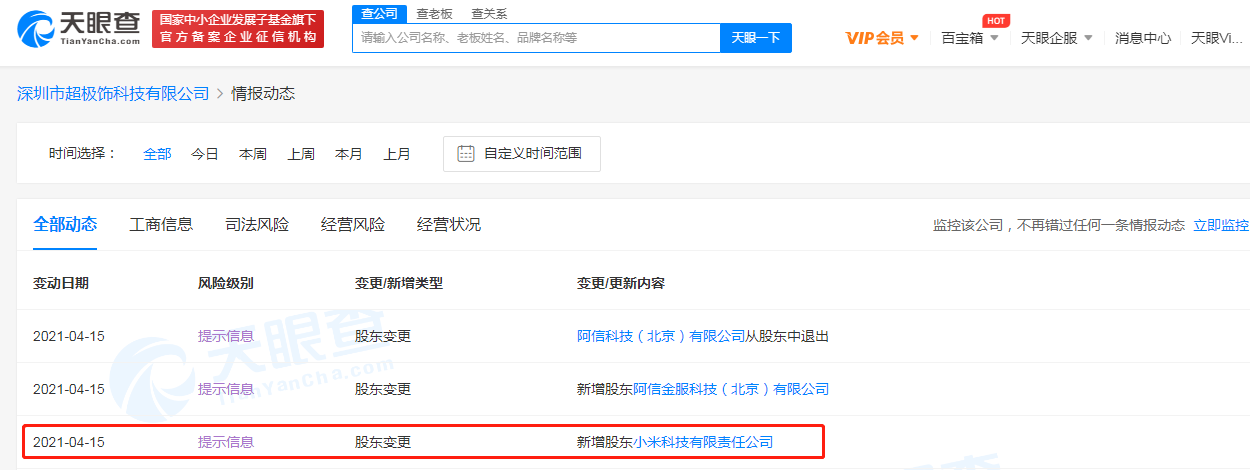Open 深圳市超极饰科技有限公司 breadcrumb link
This screenshot has width=1250, height=470.
(113, 93)
